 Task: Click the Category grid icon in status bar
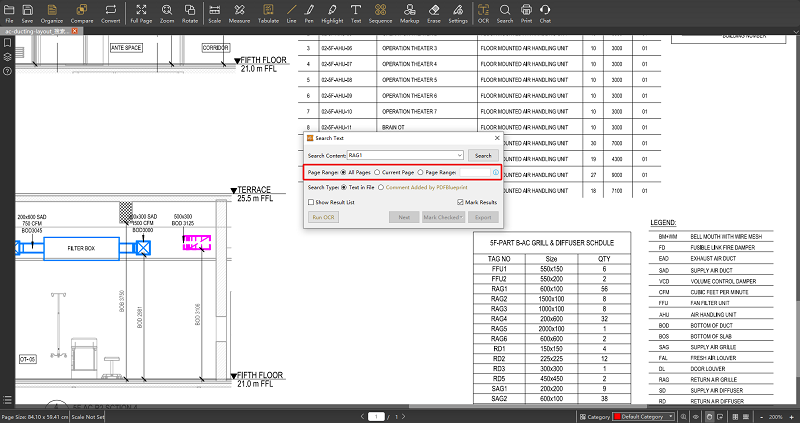pyautogui.click(x=583, y=417)
